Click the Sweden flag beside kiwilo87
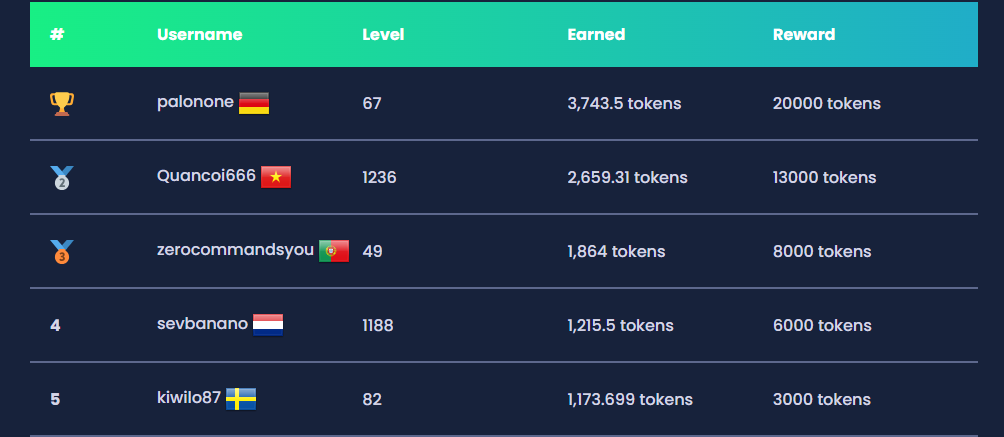 click(x=241, y=399)
